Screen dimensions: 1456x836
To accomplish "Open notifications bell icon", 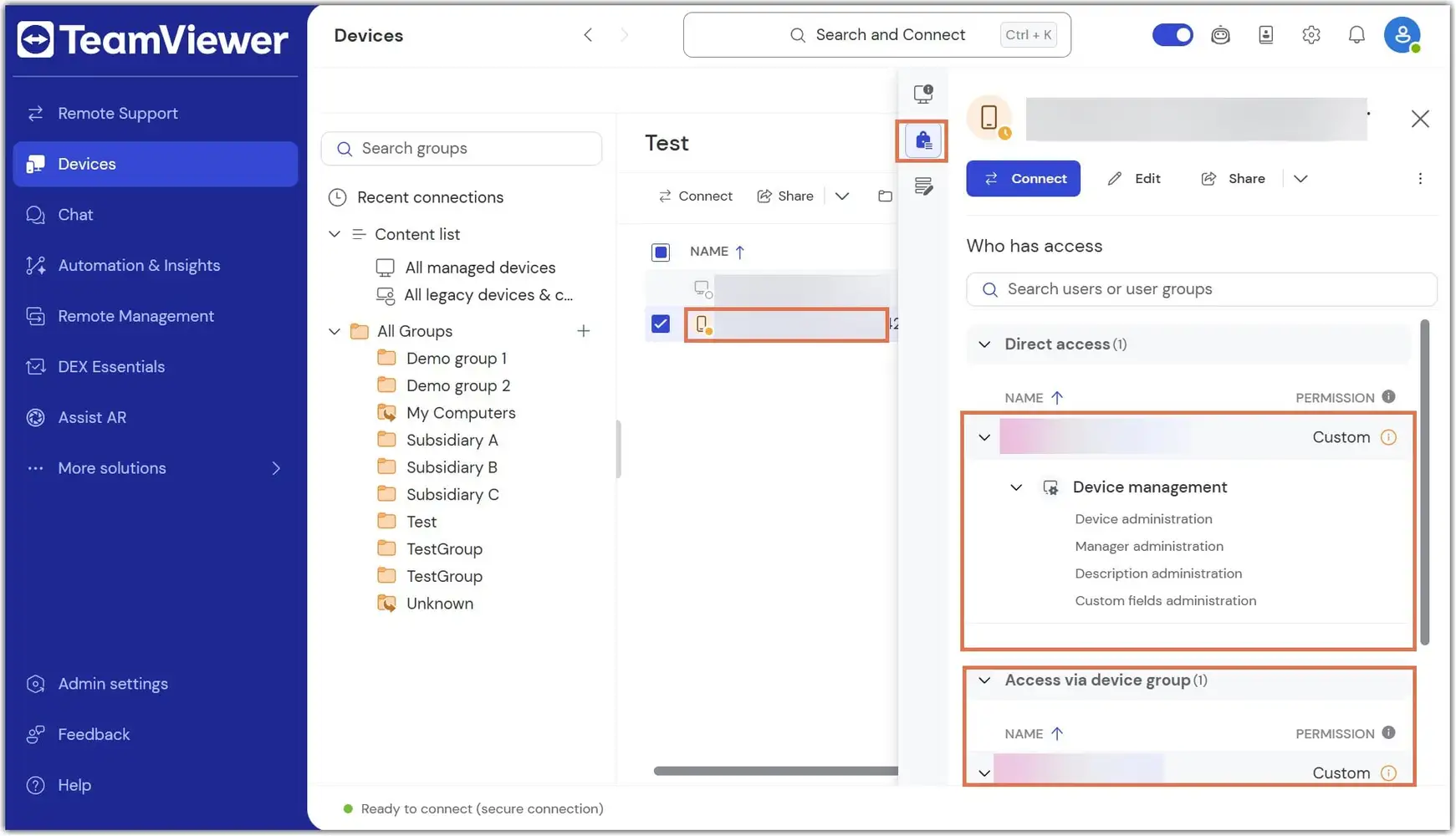I will [x=1356, y=35].
